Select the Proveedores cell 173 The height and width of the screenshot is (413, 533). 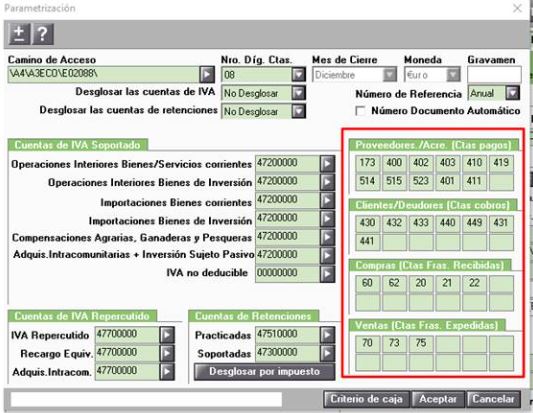pyautogui.click(x=367, y=164)
